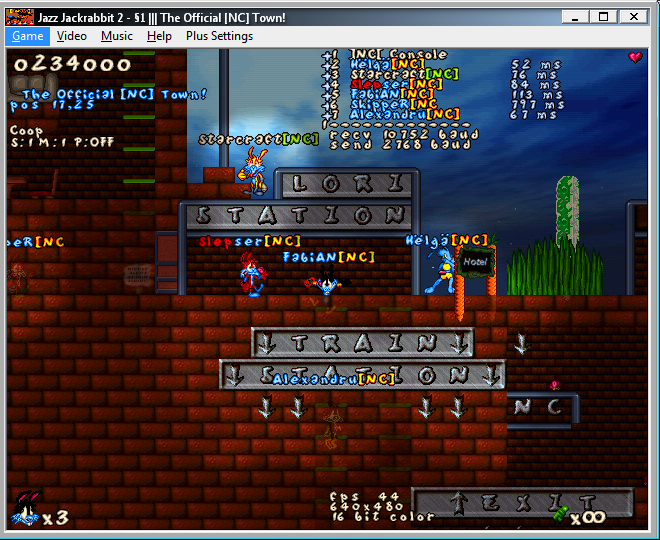Click the down arrow right of TRAIN sign

pyautogui.click(x=522, y=343)
